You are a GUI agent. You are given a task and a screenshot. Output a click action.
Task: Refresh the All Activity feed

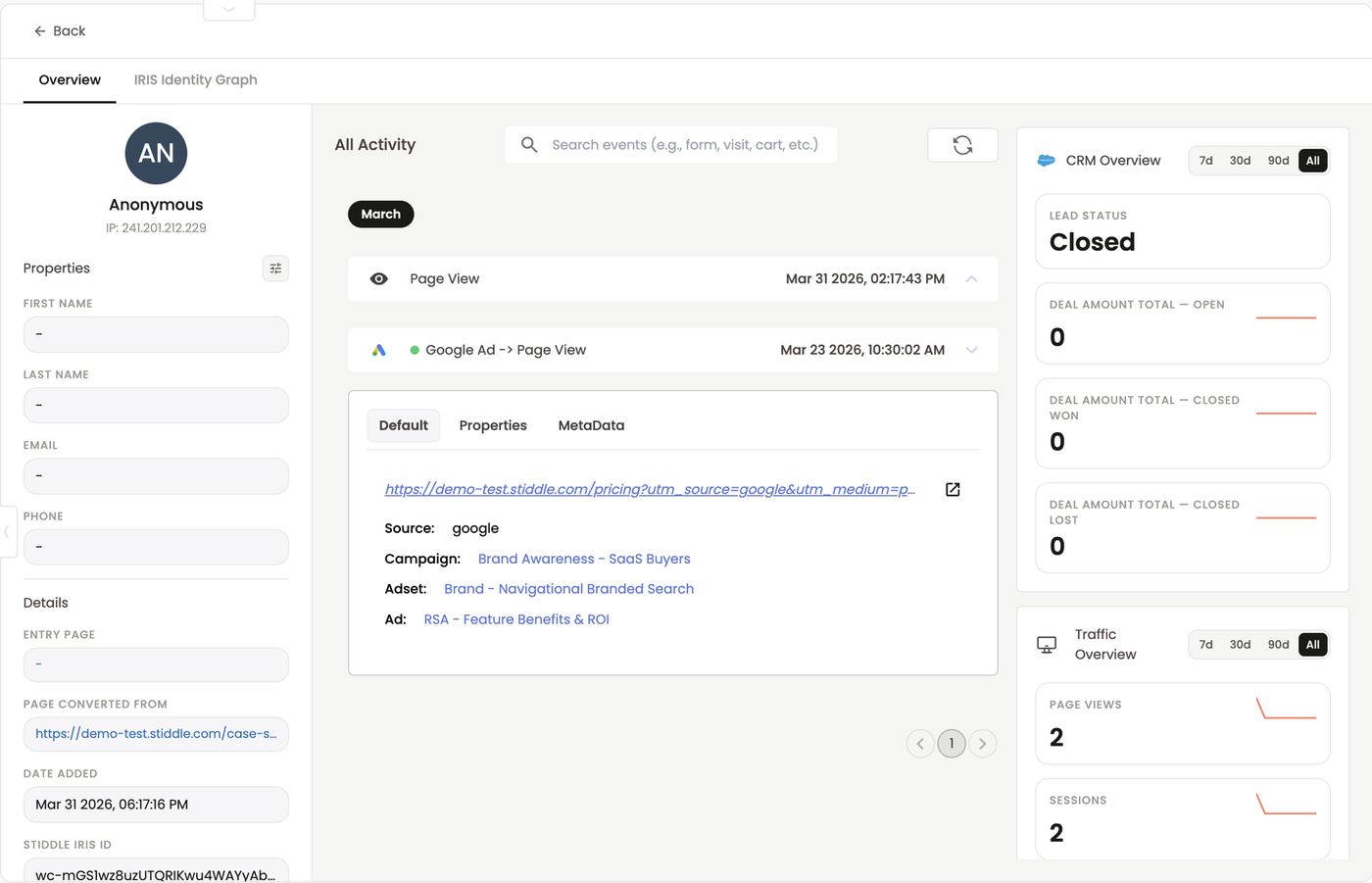point(962,145)
